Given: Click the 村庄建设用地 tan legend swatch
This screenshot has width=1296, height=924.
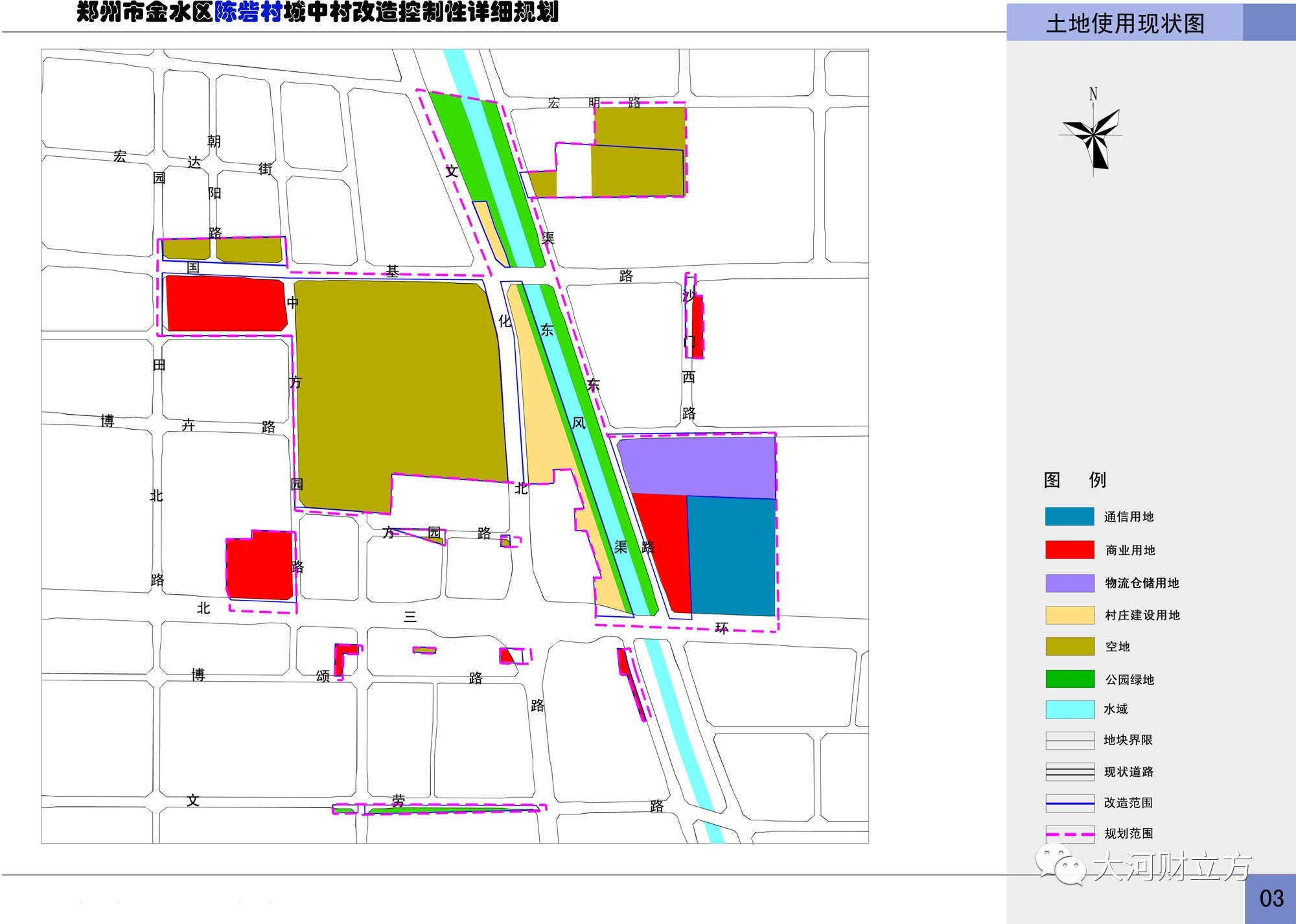Looking at the screenshot, I should (x=1069, y=615).
